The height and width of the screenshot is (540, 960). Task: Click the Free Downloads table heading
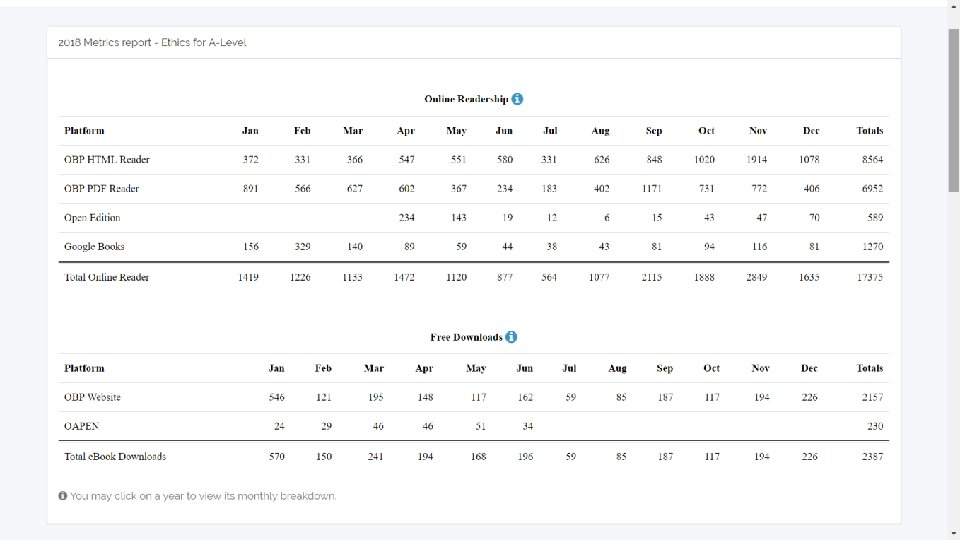coord(466,338)
